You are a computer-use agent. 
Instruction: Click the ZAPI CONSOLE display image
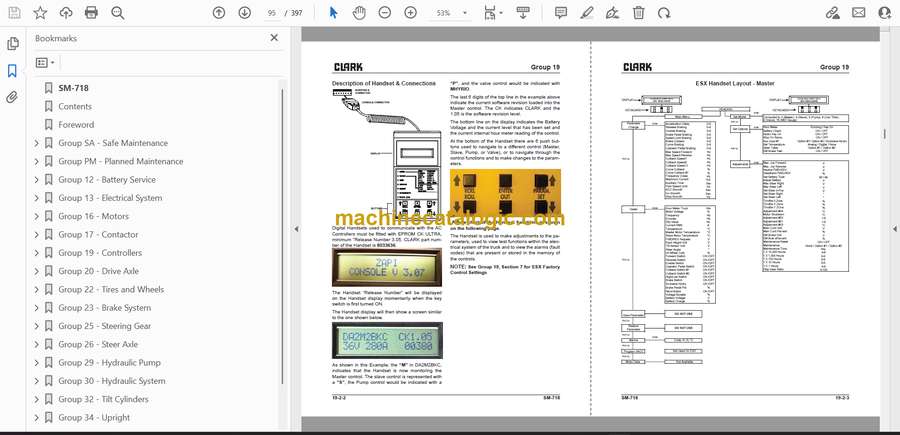coord(387,267)
